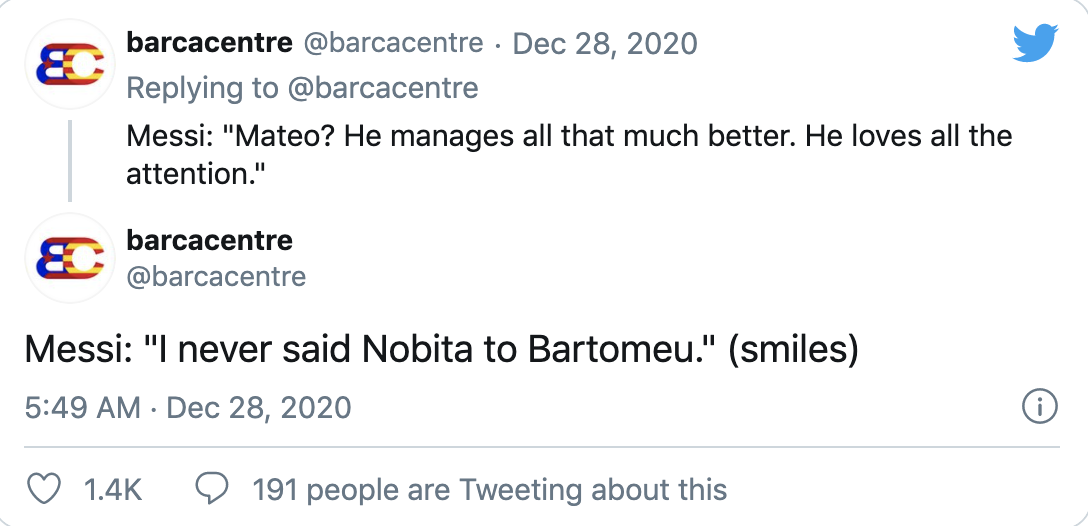Click the barcacentre avatar beside main tweet
This screenshot has width=1088, height=526.
coord(69,257)
